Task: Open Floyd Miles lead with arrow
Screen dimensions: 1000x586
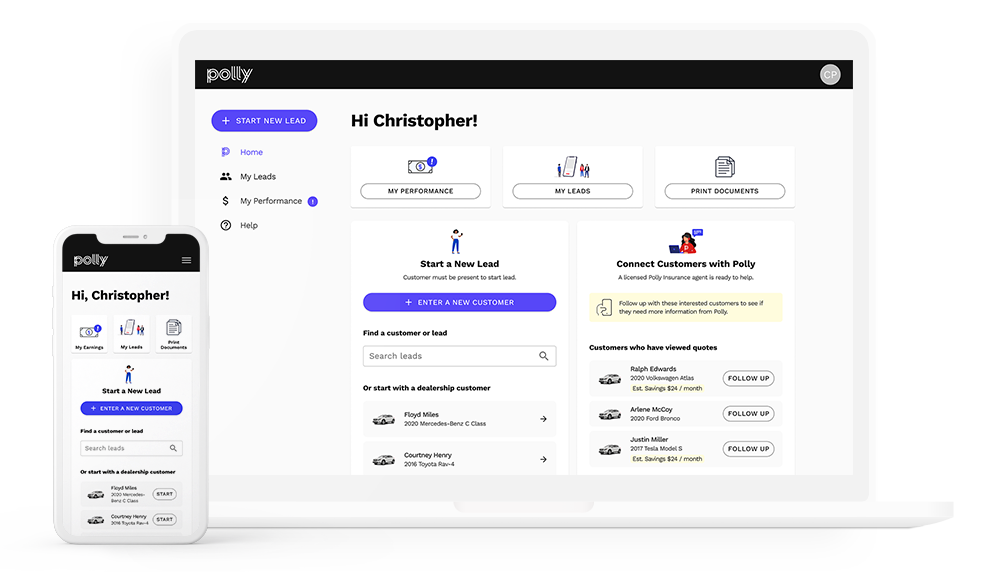Action: (x=543, y=419)
